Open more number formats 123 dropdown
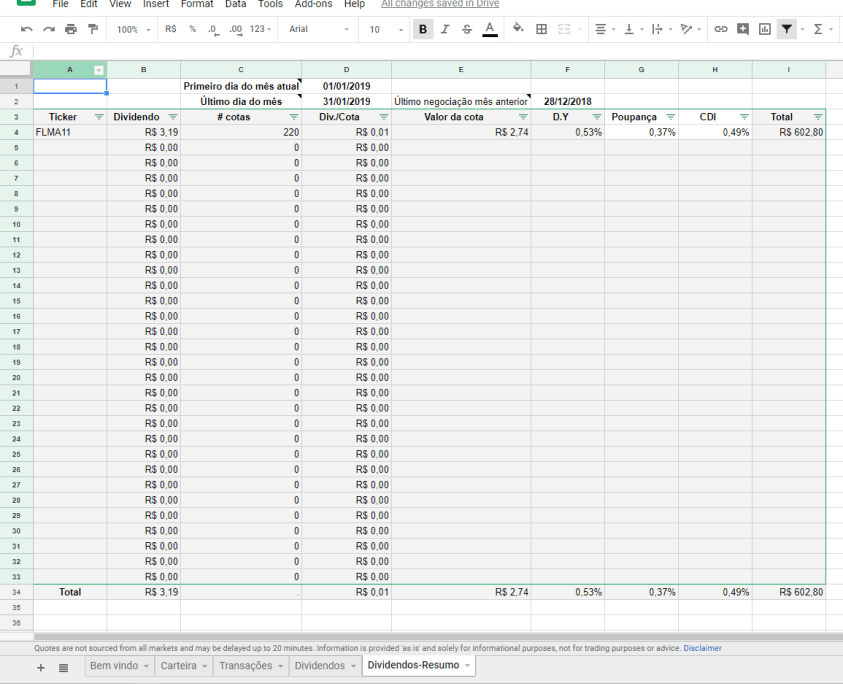The width and height of the screenshot is (843, 684). coord(260,29)
